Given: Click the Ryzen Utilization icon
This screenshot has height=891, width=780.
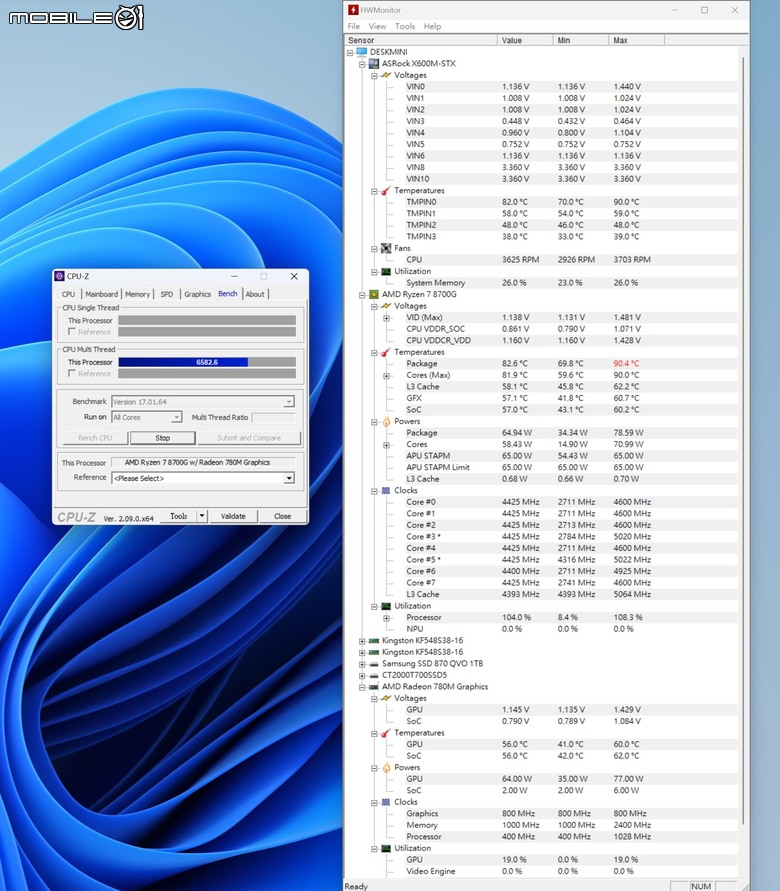Looking at the screenshot, I should [386, 606].
